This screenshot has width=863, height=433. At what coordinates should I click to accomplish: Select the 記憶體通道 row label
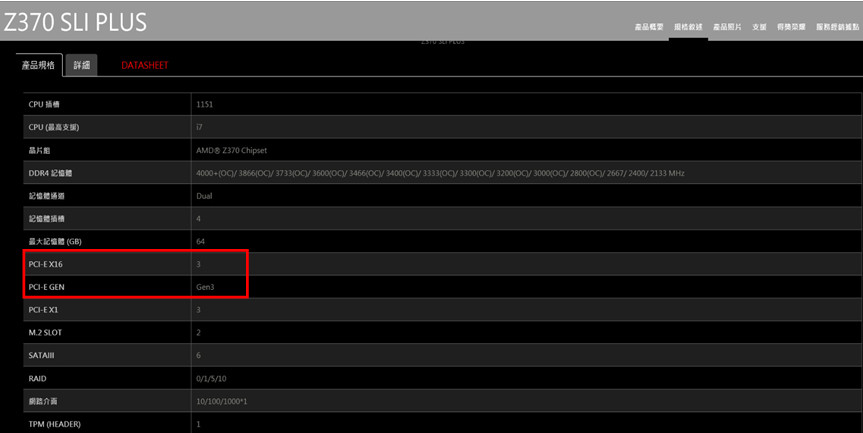(x=46, y=196)
